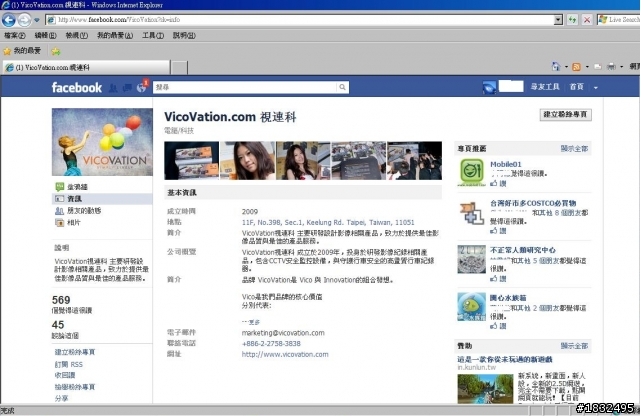Click the profile picture in Facebook header

point(489,87)
